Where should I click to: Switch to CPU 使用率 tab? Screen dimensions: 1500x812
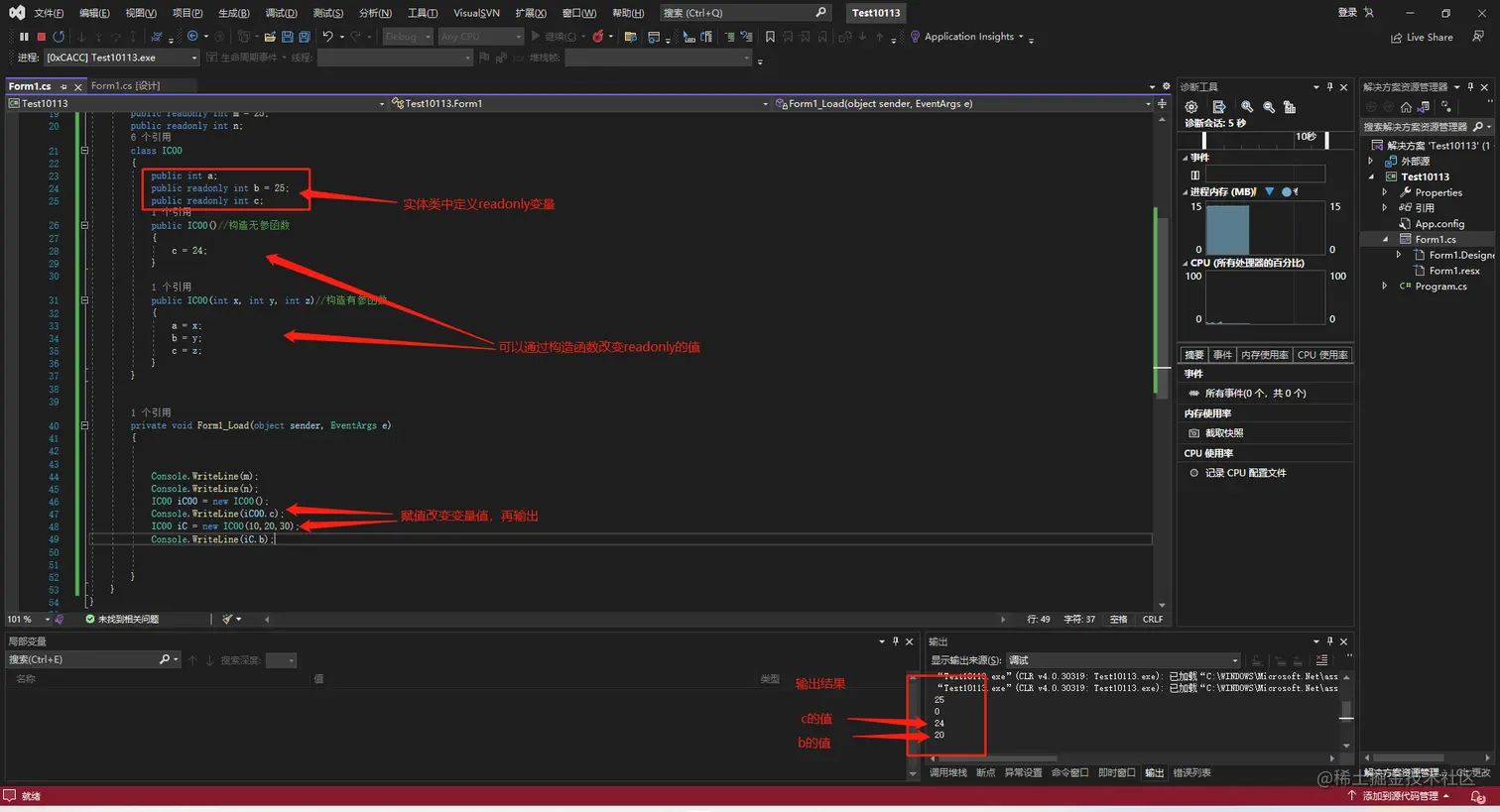1322,355
